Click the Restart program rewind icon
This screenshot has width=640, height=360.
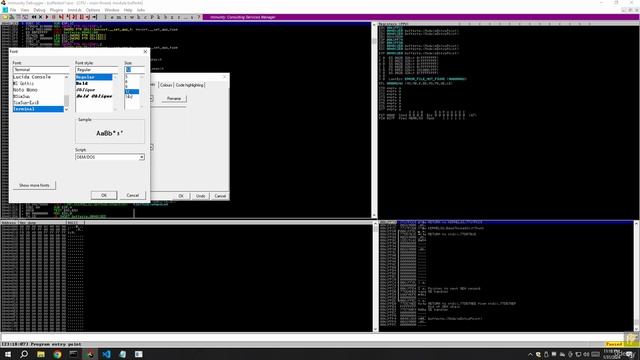[x=34, y=17]
